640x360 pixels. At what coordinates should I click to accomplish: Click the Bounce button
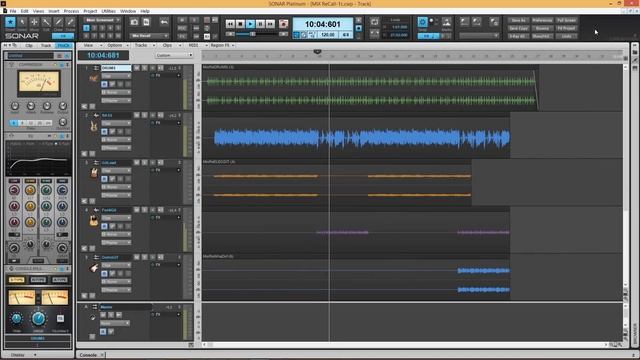tap(542, 28)
